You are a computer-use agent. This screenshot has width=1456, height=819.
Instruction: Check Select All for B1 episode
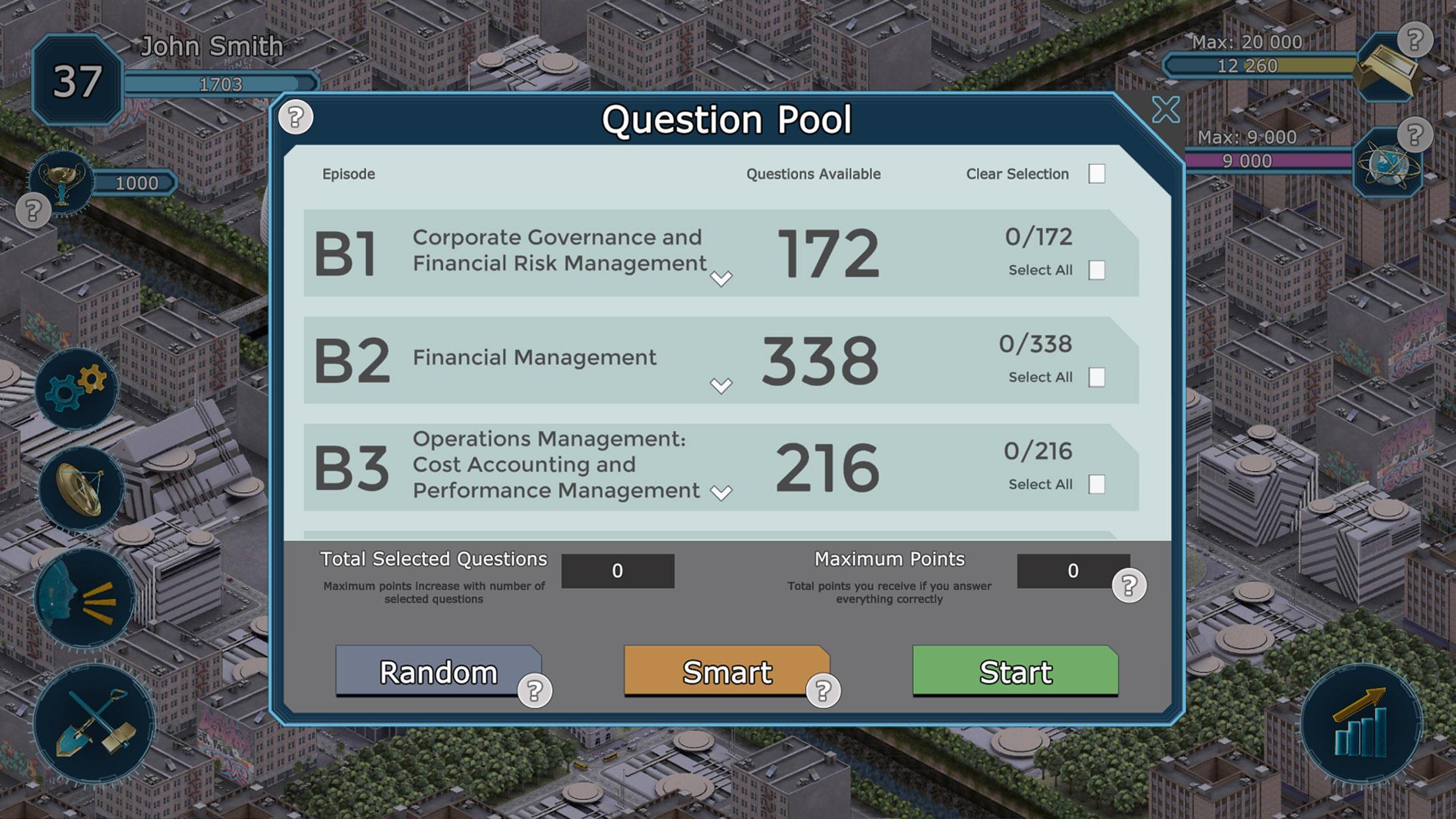pos(1097,270)
